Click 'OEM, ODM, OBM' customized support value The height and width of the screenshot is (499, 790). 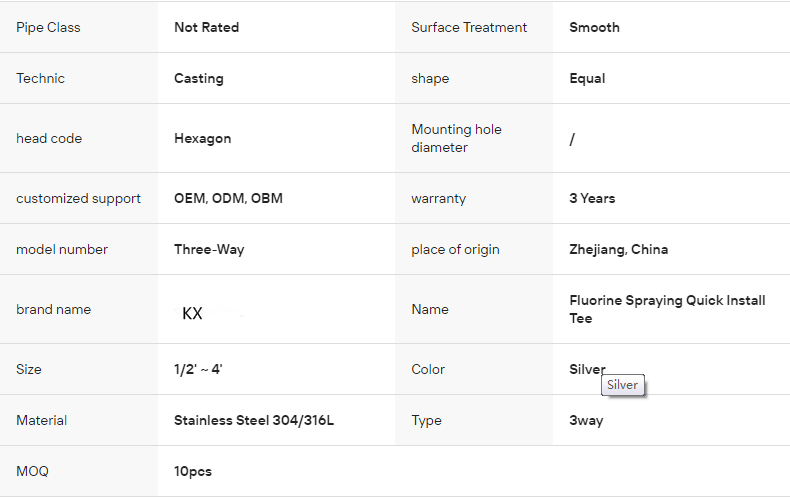(228, 198)
